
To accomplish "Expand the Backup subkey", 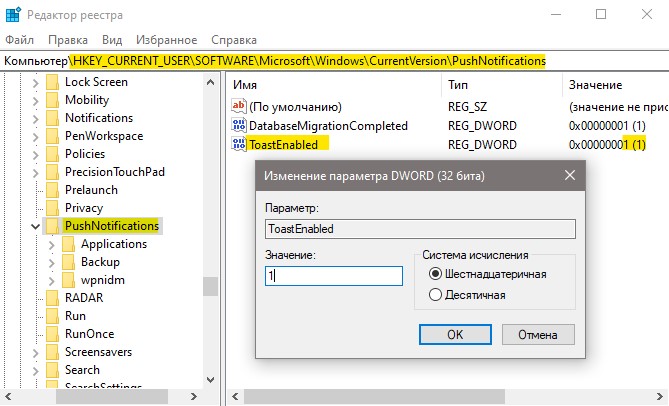I will click(52, 263).
